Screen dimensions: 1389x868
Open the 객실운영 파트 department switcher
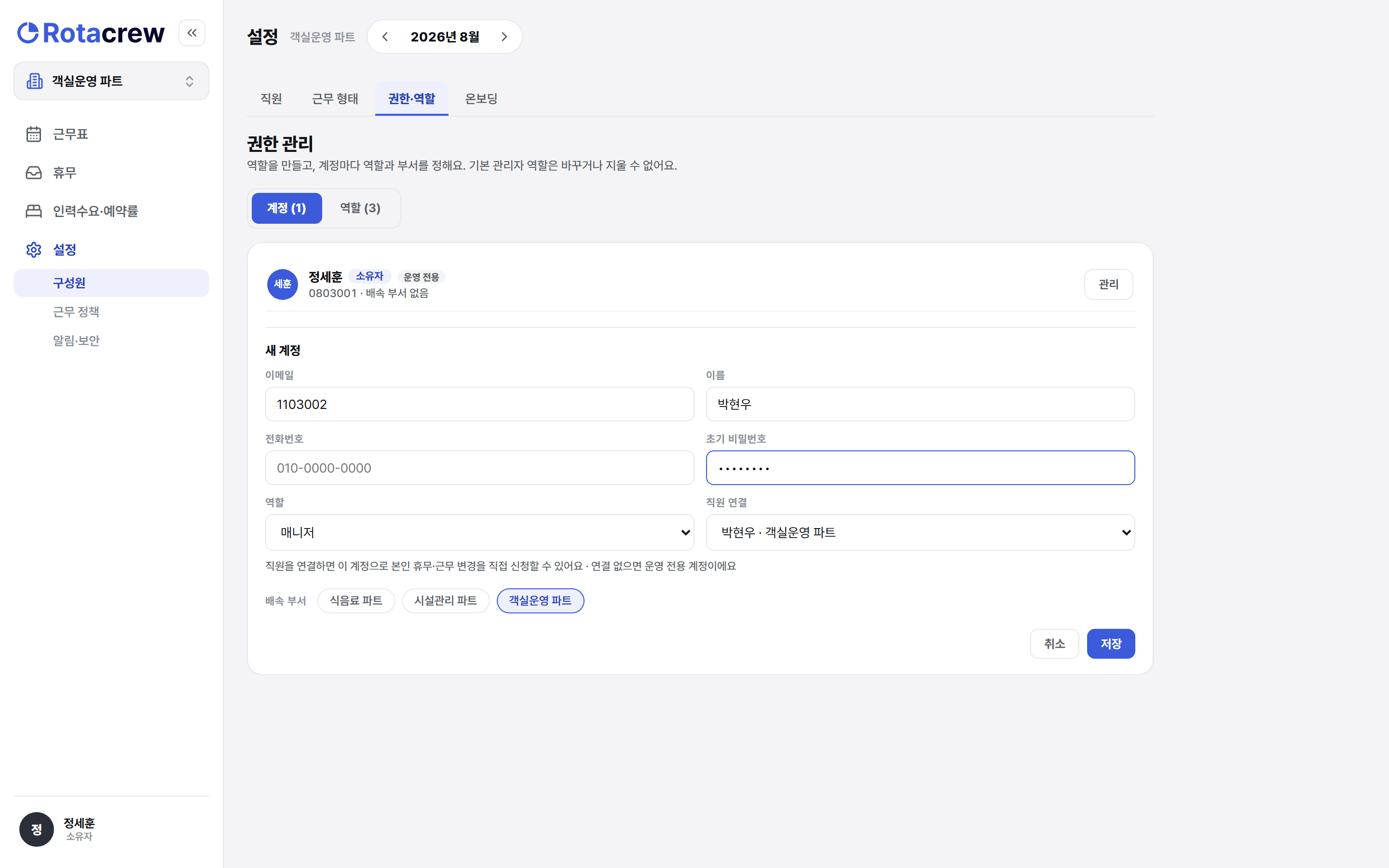(x=111, y=81)
